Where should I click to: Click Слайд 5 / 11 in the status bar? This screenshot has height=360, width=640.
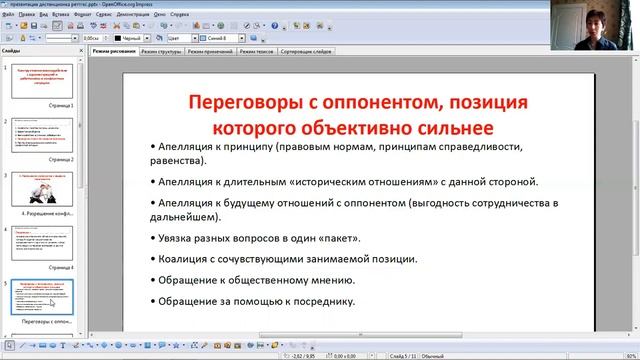click(x=403, y=356)
